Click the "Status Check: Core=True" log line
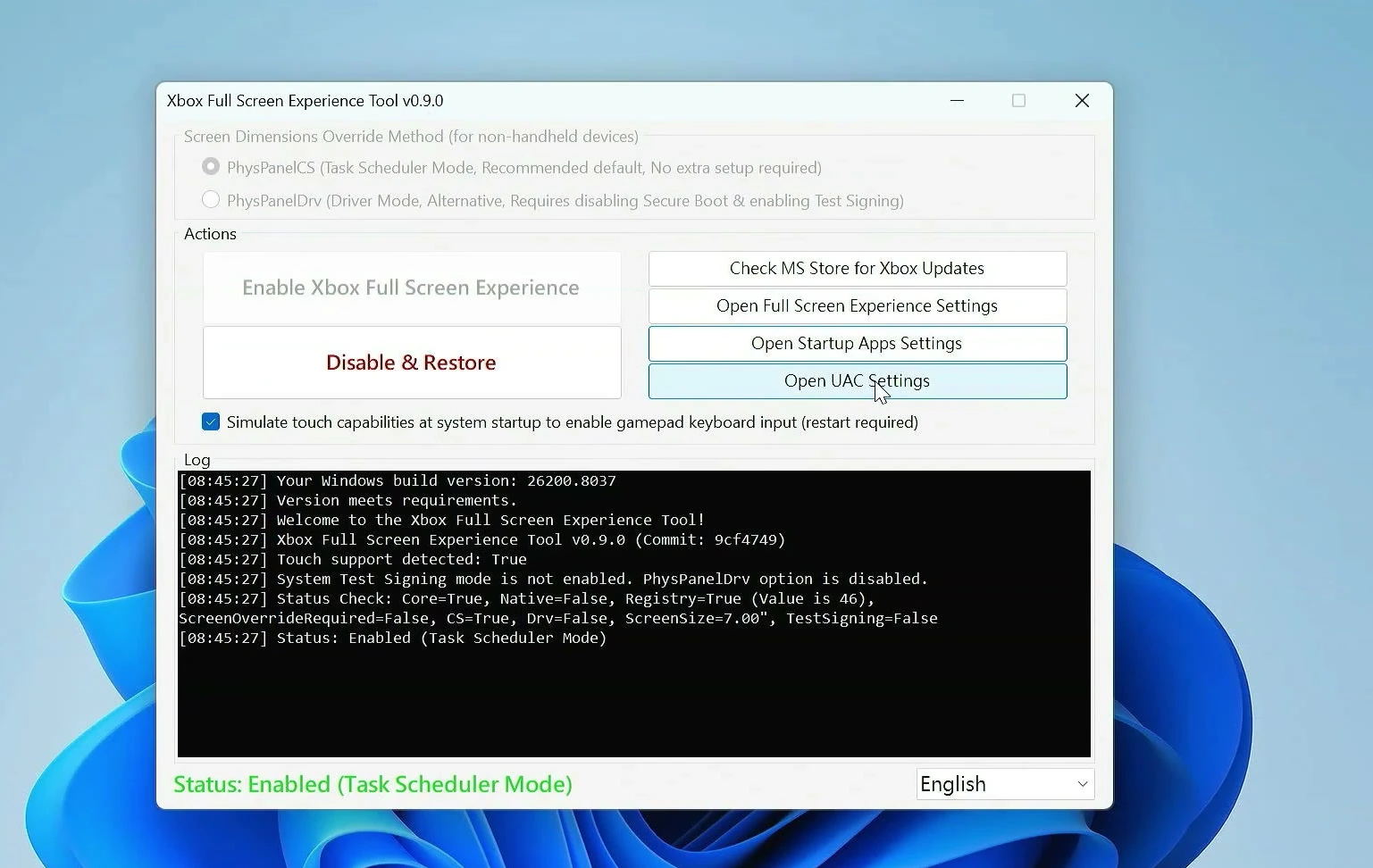This screenshot has height=868, width=1373. coord(527,598)
